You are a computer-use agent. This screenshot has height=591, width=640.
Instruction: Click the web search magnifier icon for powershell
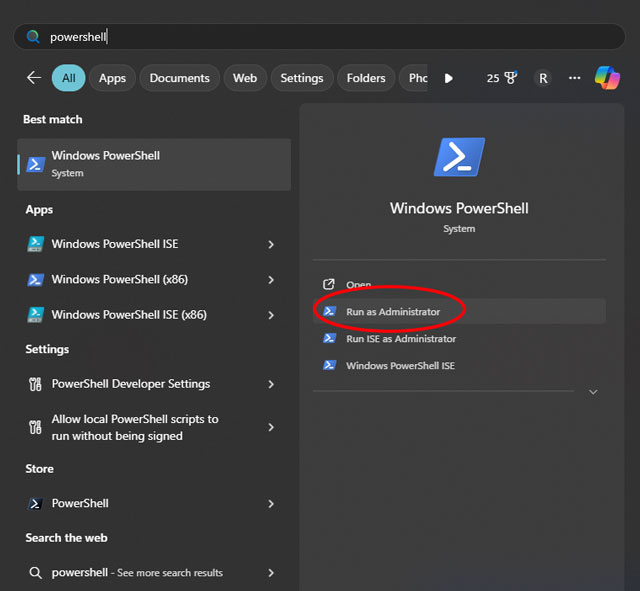(x=36, y=573)
